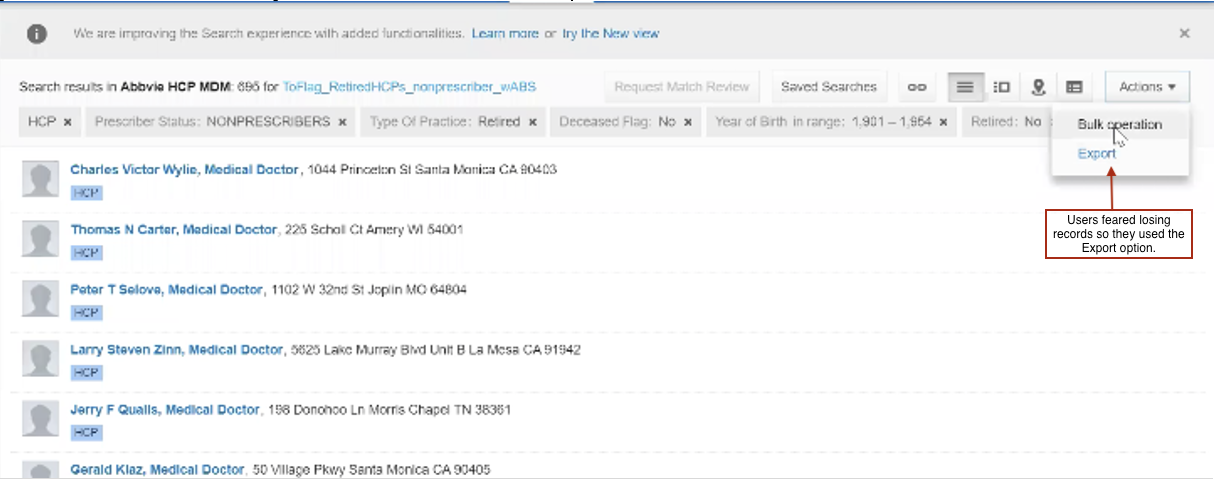Click the Request Match Review button
The image size is (1216, 484).
pos(682,87)
